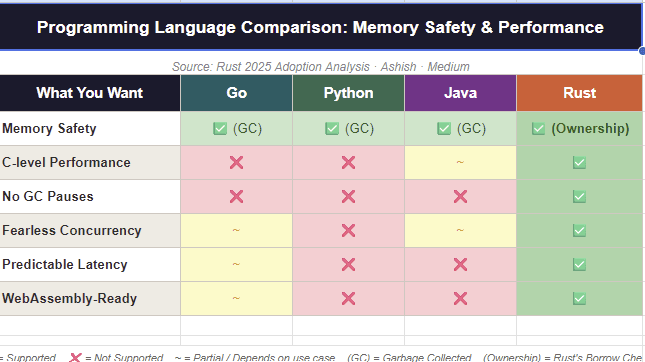645x362 pixels.
Task: Select the Java column header
Action: [x=460, y=93]
